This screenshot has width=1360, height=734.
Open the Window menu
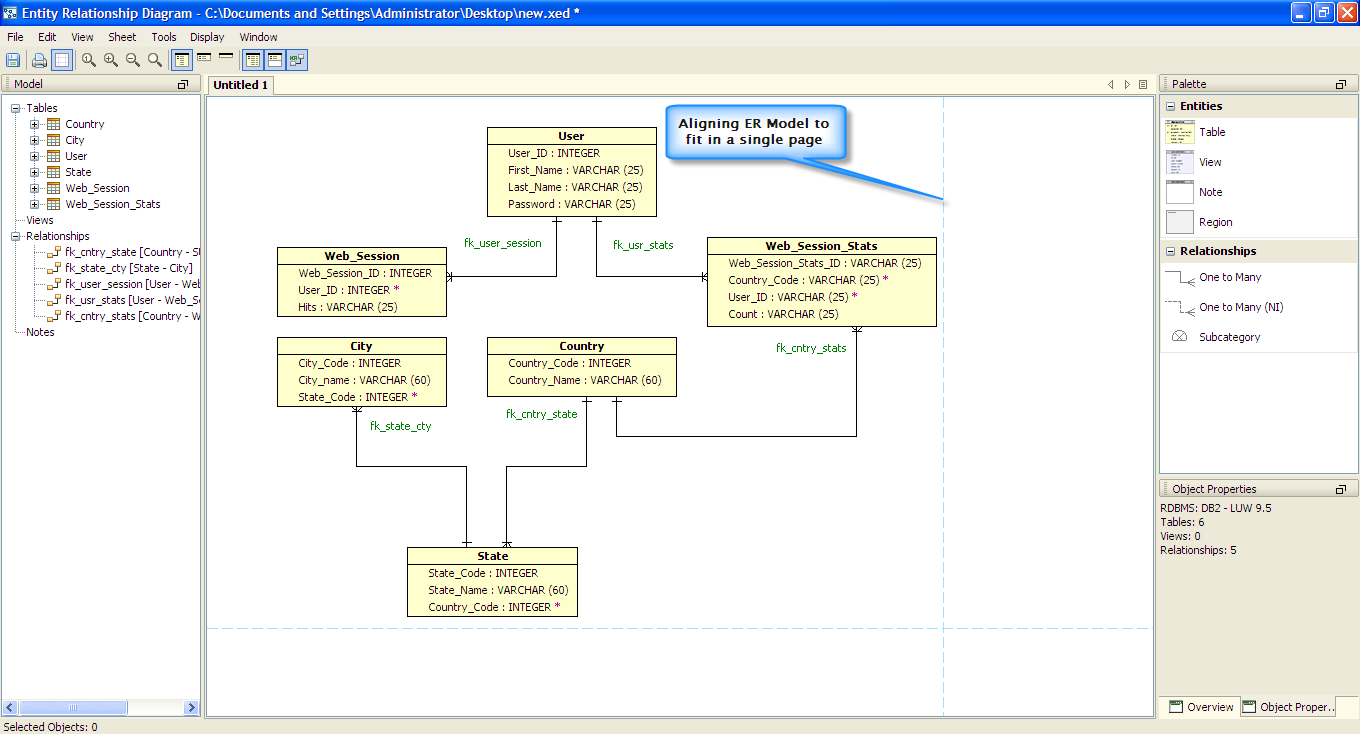[x=259, y=37]
